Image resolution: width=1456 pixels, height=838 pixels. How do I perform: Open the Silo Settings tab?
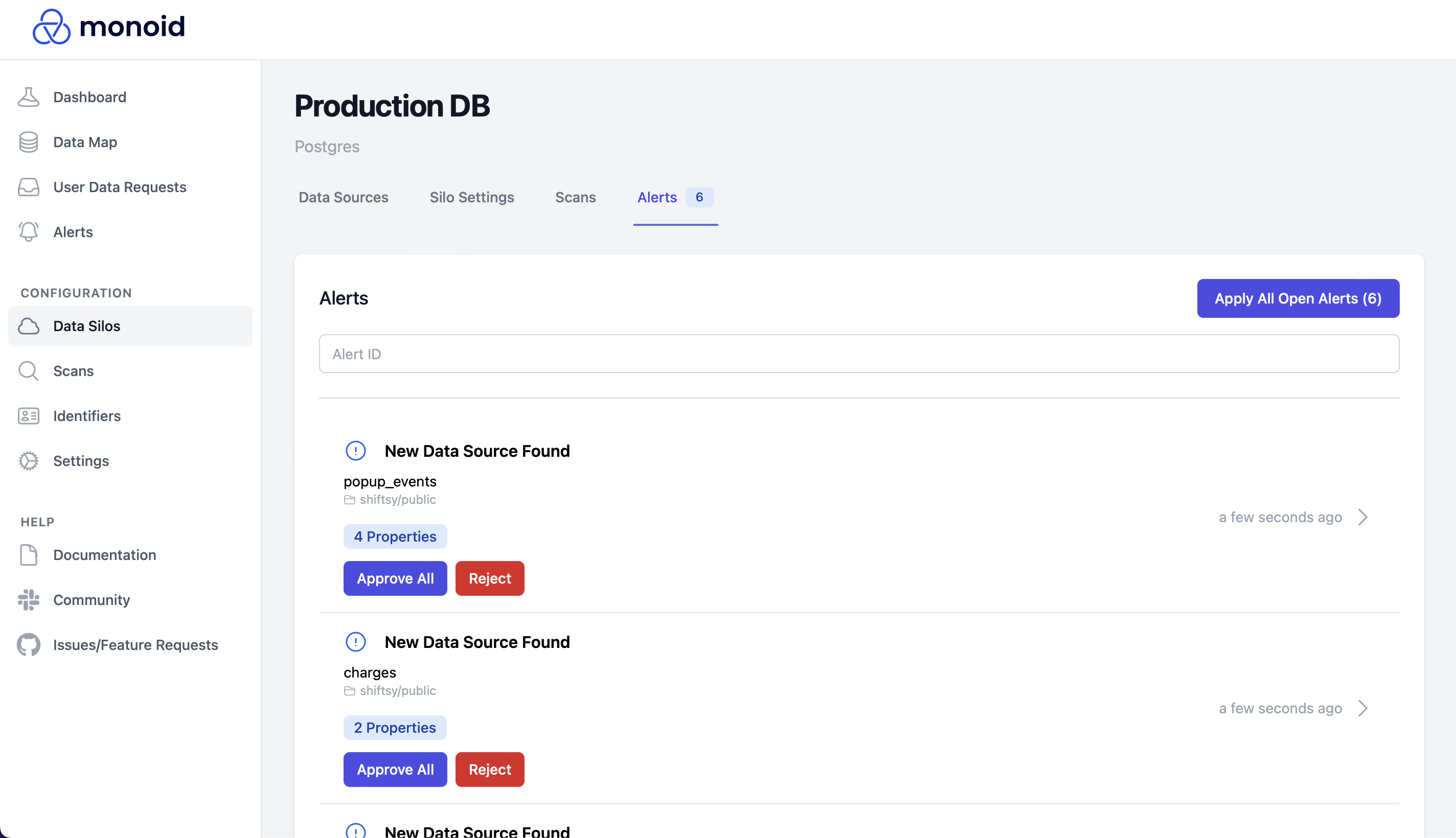tap(471, 197)
